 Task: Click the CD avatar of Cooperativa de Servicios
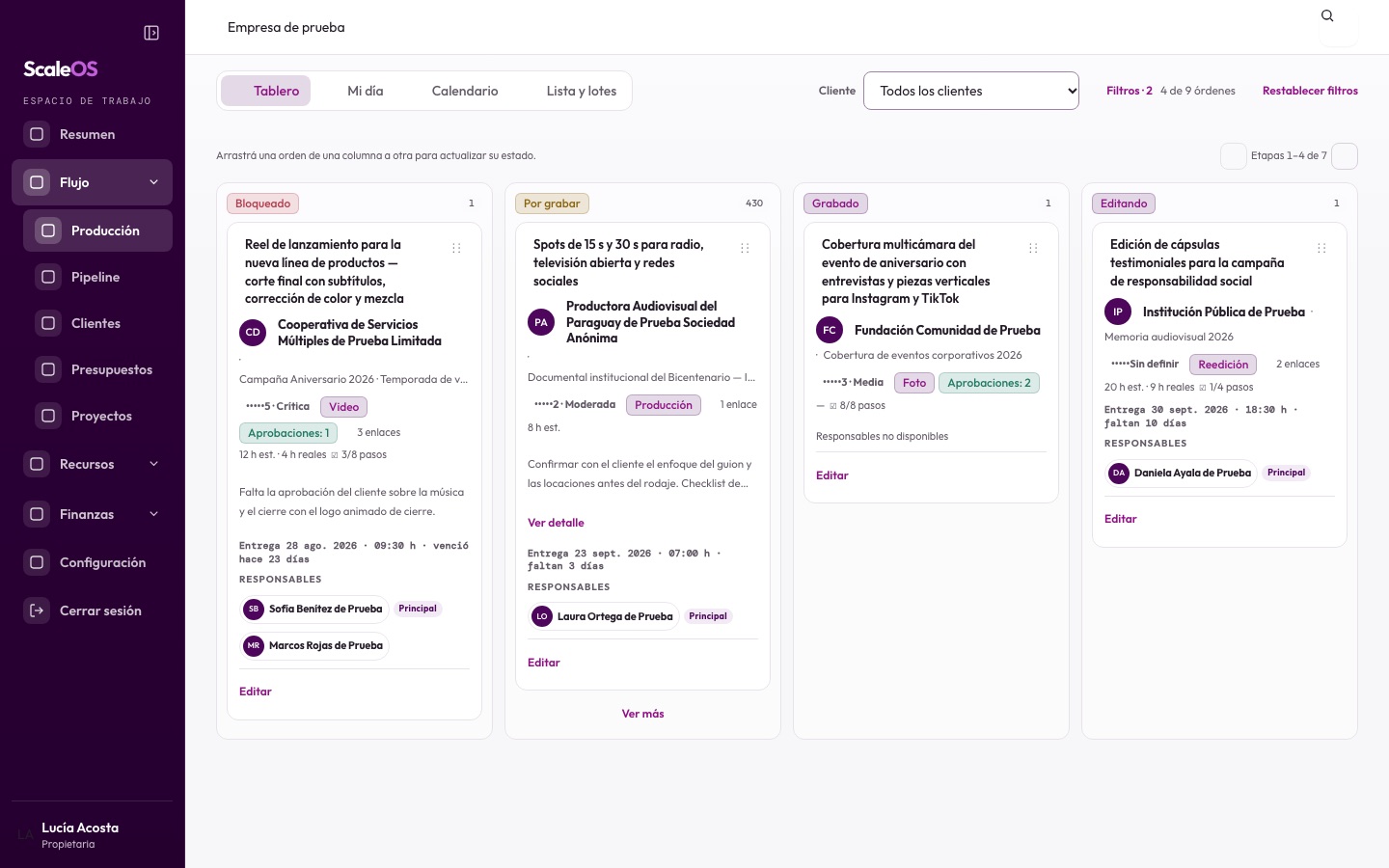[253, 333]
